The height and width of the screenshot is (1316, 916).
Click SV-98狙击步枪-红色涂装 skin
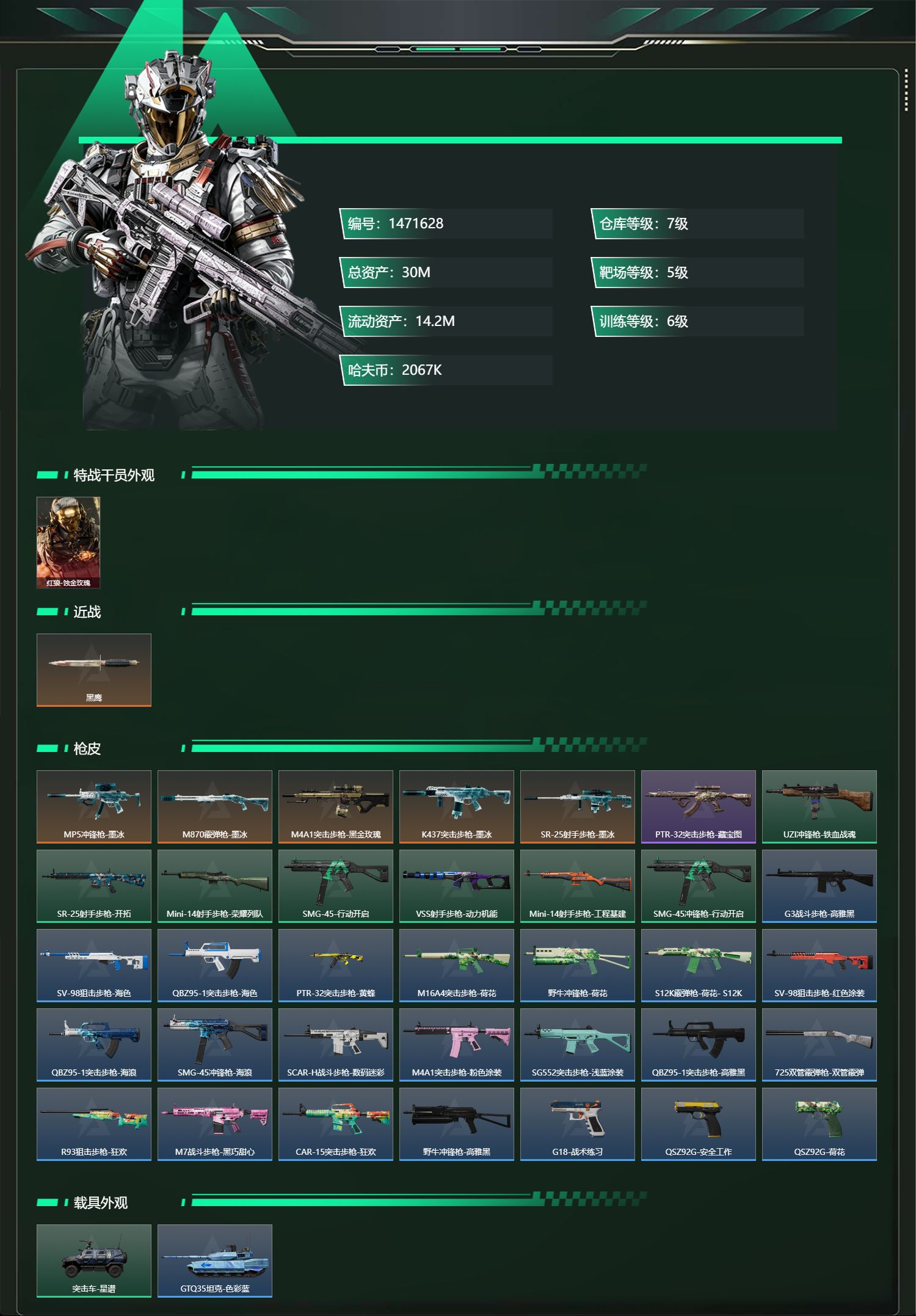(x=820, y=966)
